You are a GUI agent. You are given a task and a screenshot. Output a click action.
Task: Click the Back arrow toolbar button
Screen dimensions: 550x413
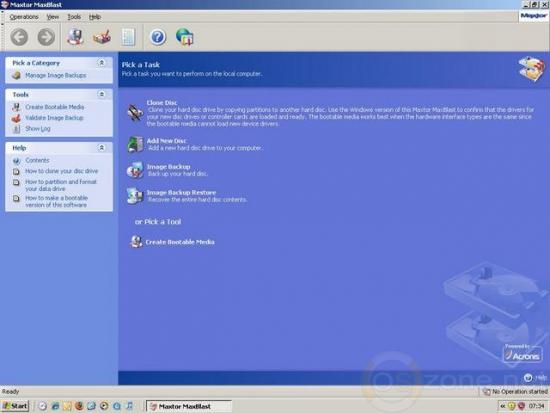click(19, 37)
